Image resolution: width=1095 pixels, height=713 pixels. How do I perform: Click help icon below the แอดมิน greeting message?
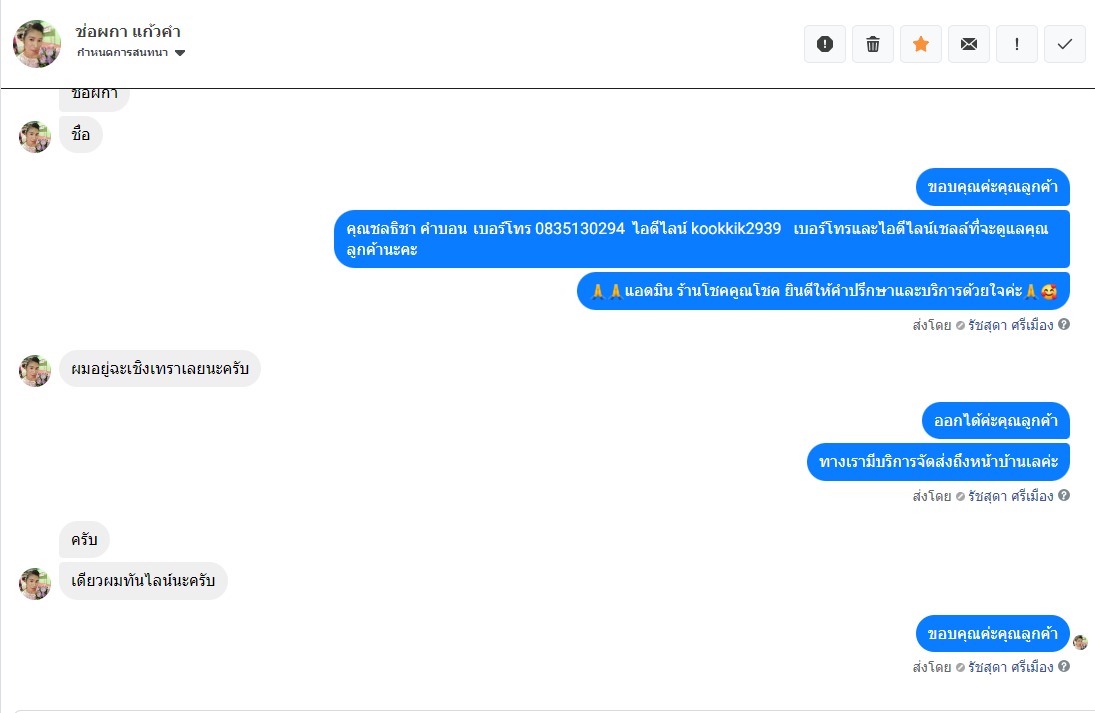pyautogui.click(x=1064, y=325)
